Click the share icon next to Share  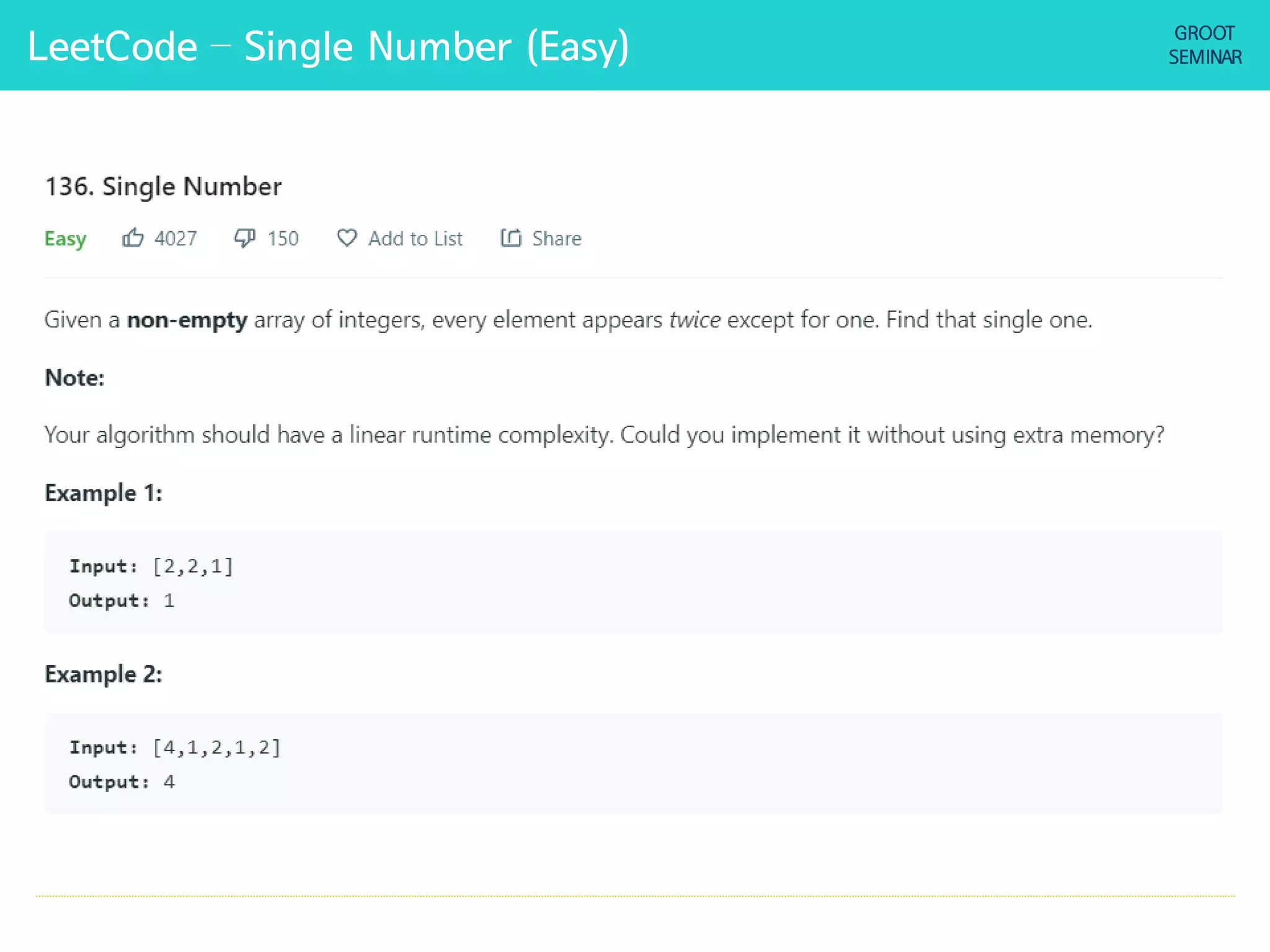point(511,238)
